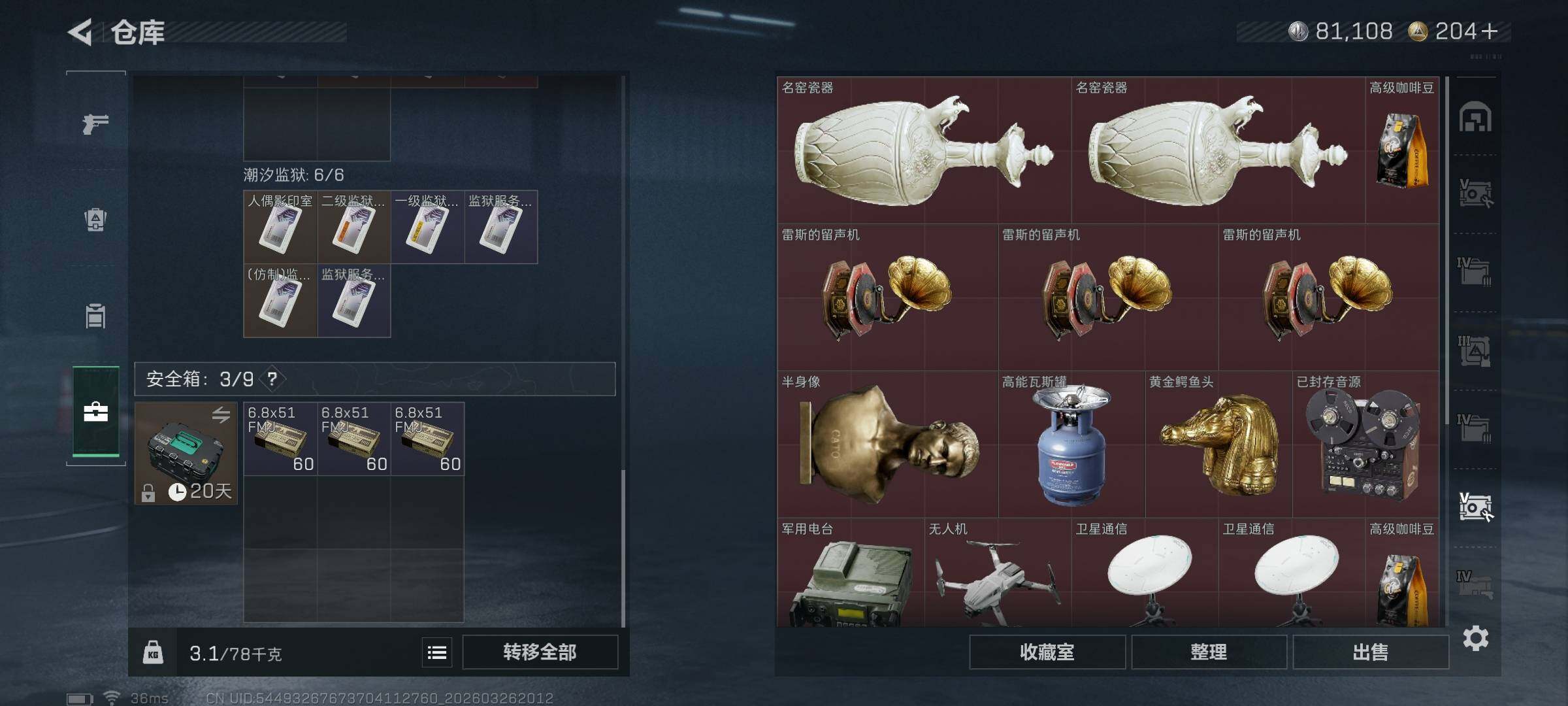
Task: Add currency with the plus next to 204
Action: coord(1490,31)
